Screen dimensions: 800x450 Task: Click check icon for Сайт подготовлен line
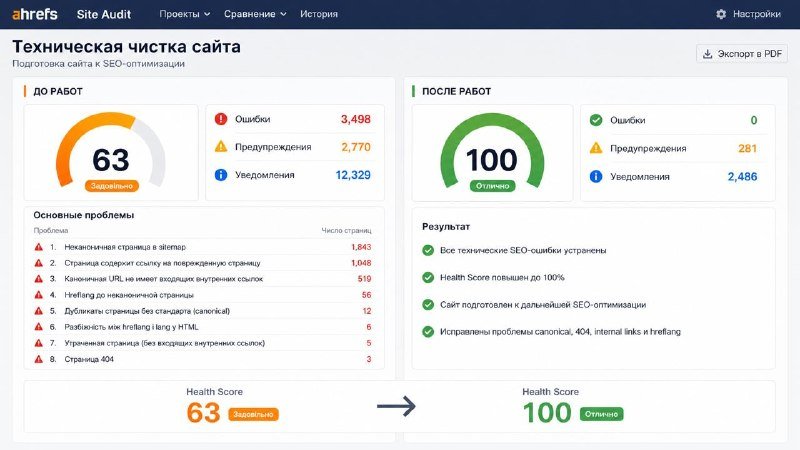coord(428,305)
